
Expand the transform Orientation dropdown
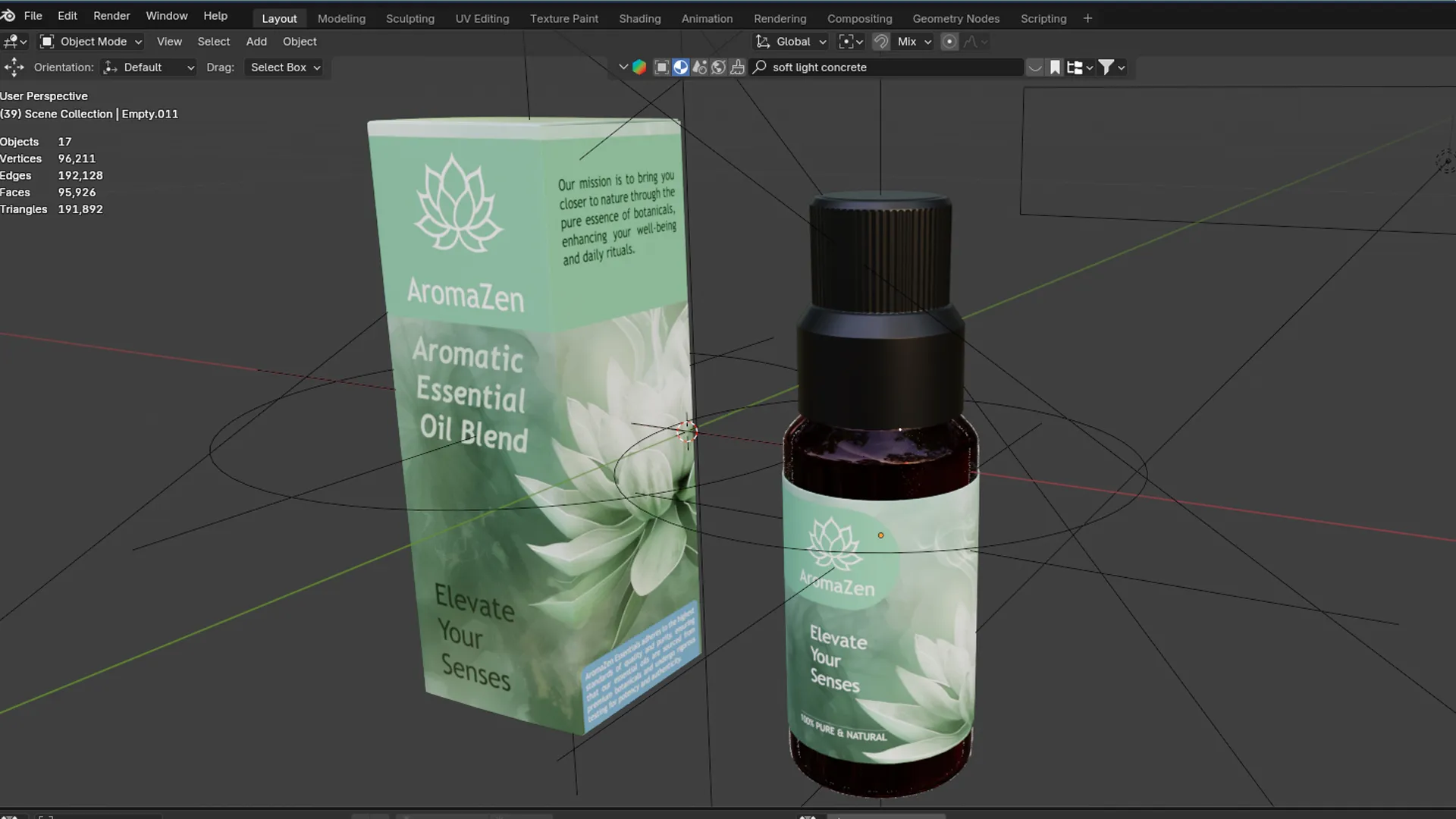[149, 67]
